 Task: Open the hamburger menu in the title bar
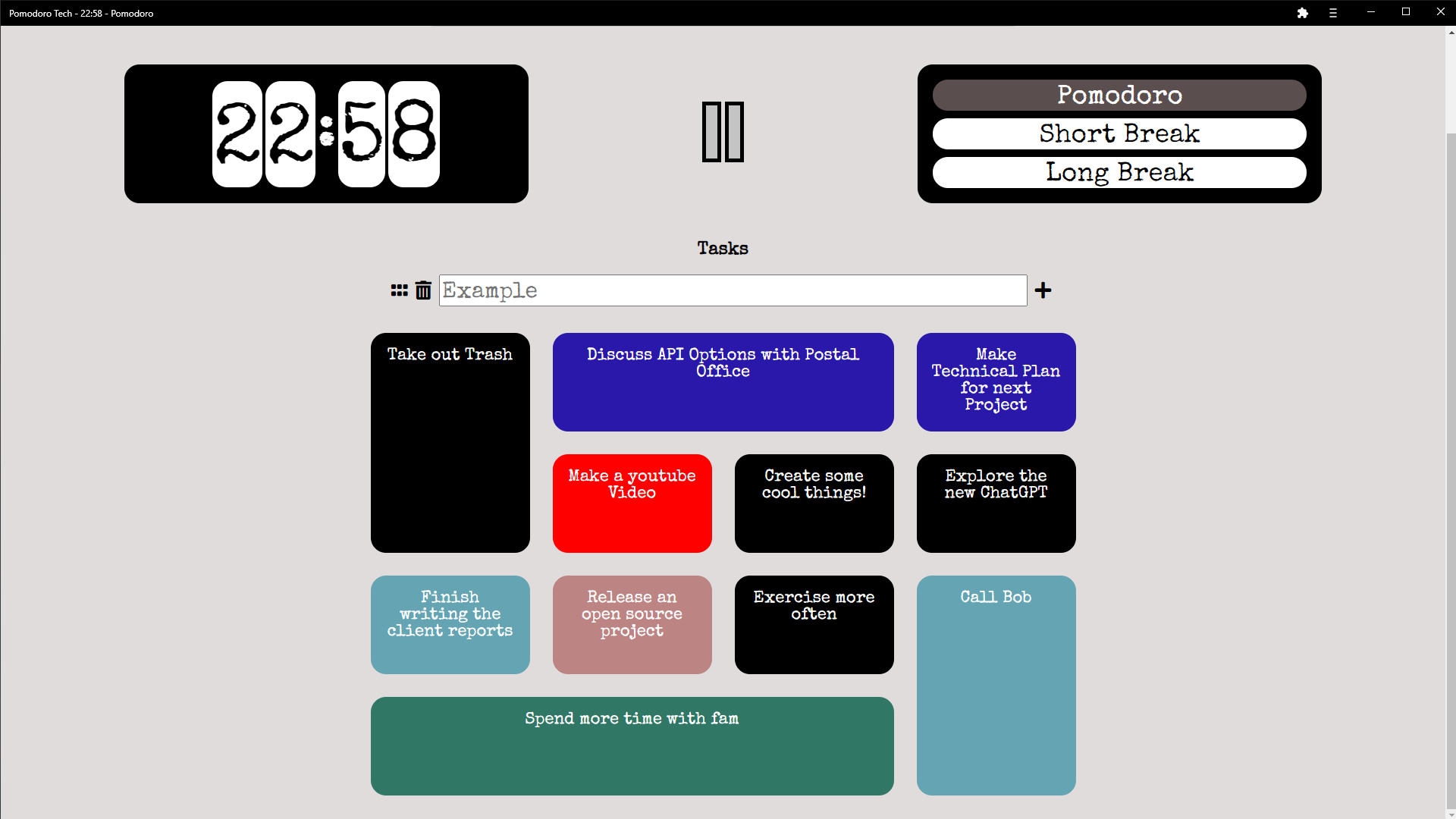pyautogui.click(x=1332, y=13)
